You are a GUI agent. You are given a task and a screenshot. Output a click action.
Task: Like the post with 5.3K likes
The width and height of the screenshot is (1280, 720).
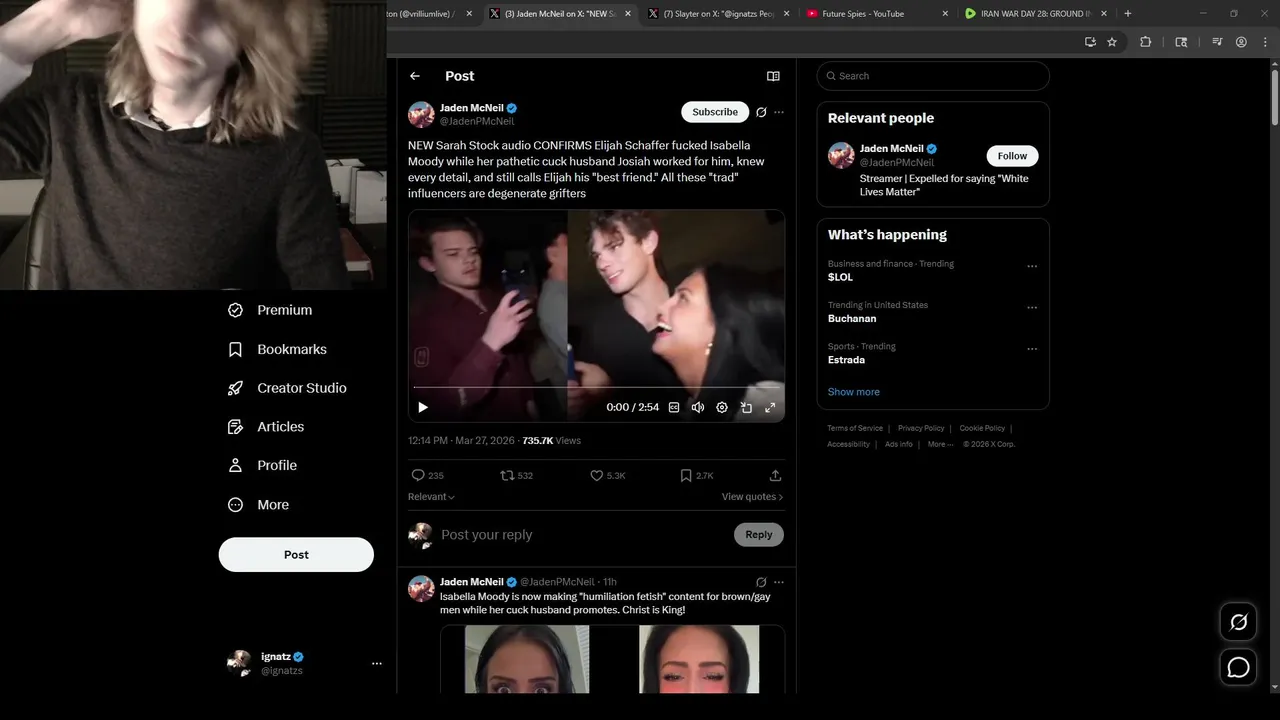coord(607,475)
